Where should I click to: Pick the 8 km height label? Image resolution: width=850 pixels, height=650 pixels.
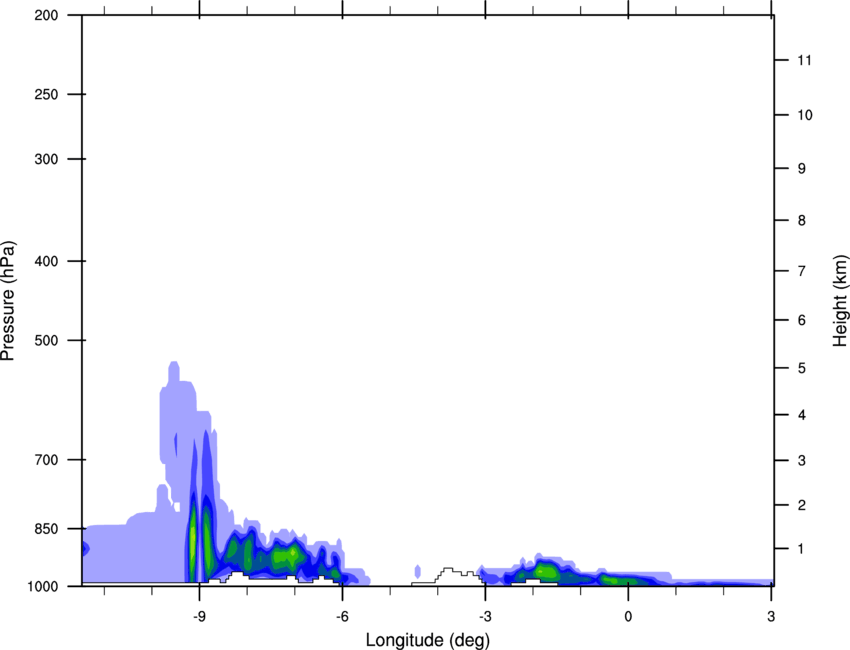[802, 220]
